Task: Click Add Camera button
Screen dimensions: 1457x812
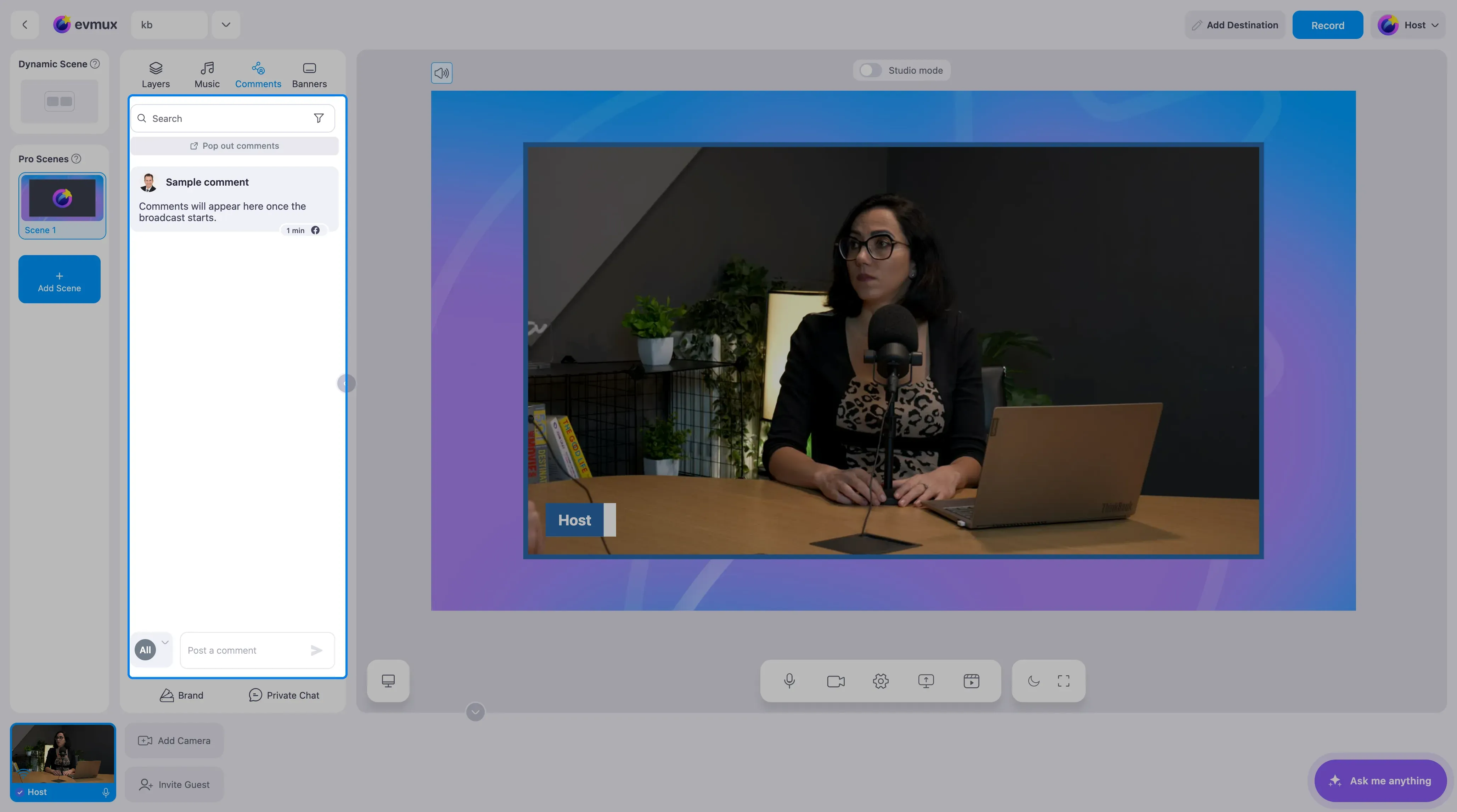Action: [174, 740]
